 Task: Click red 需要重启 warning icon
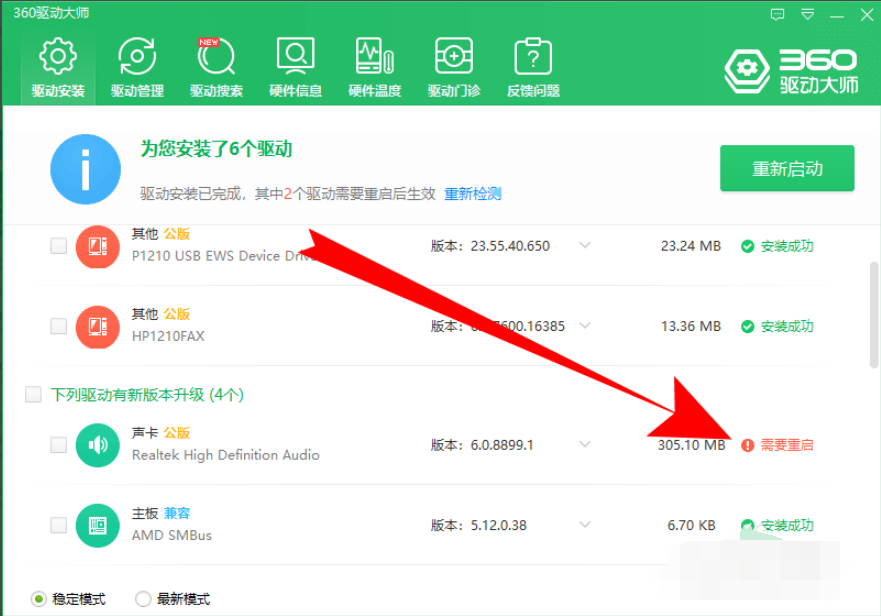coord(747,445)
